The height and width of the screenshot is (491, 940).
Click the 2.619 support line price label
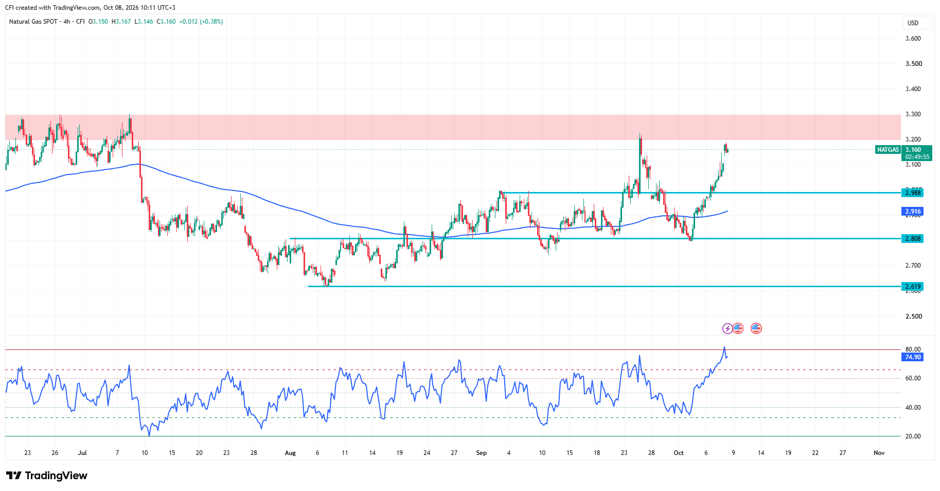[x=913, y=287]
